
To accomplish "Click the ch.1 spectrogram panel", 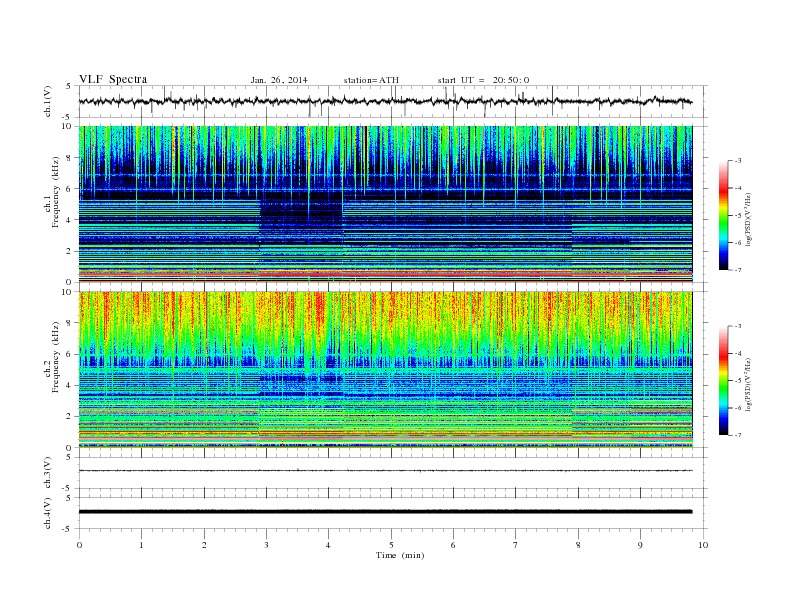I will click(x=385, y=204).
